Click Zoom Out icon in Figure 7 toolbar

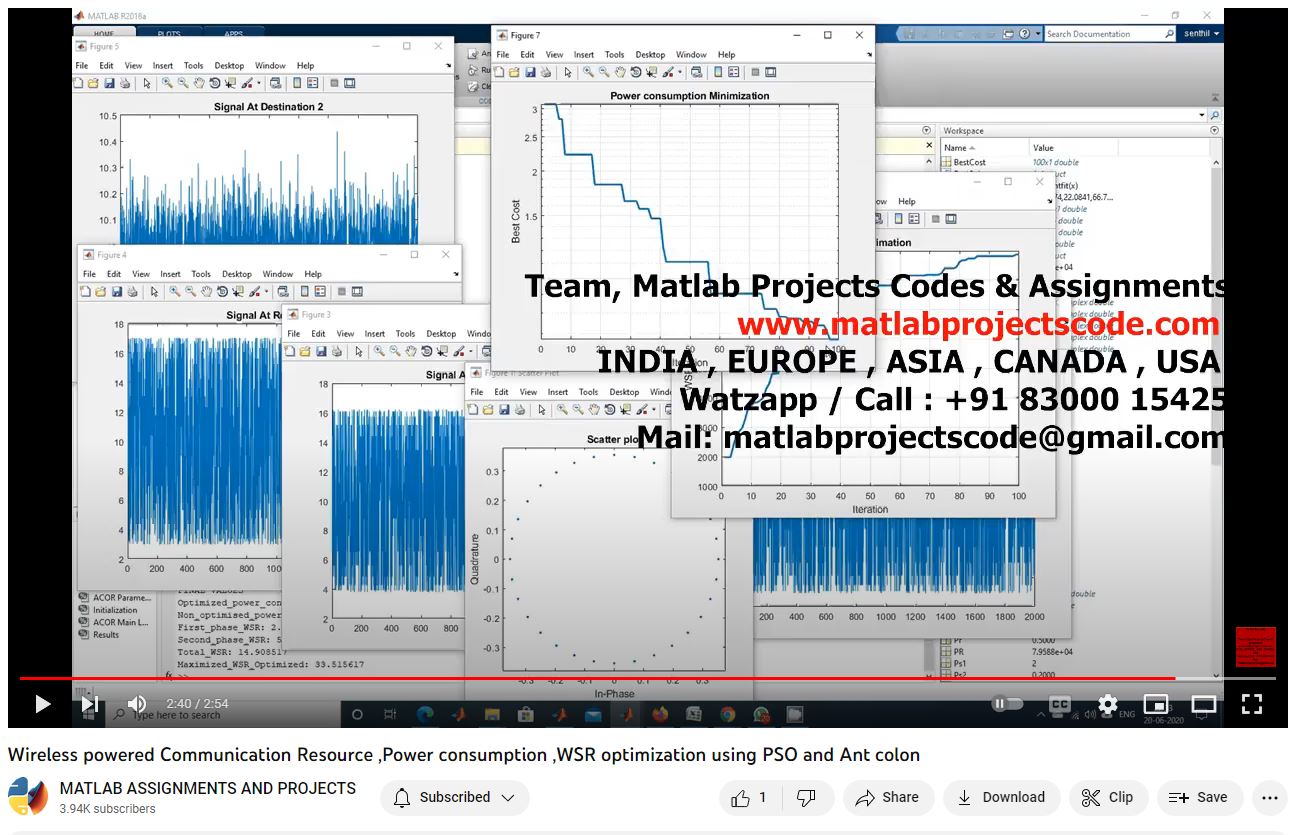(x=604, y=72)
